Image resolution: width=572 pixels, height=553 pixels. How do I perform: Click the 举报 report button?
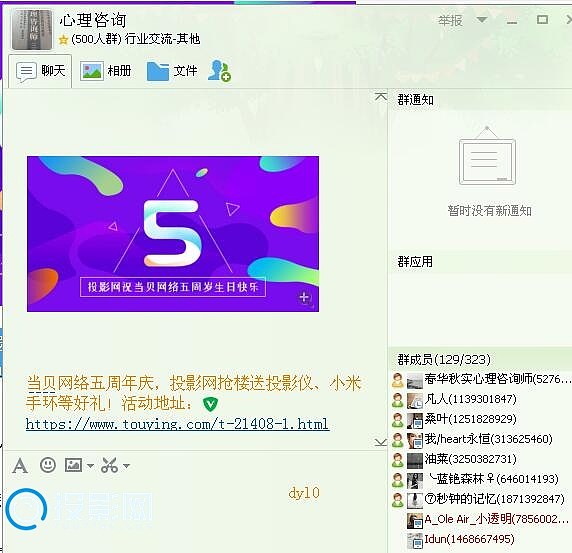click(450, 20)
